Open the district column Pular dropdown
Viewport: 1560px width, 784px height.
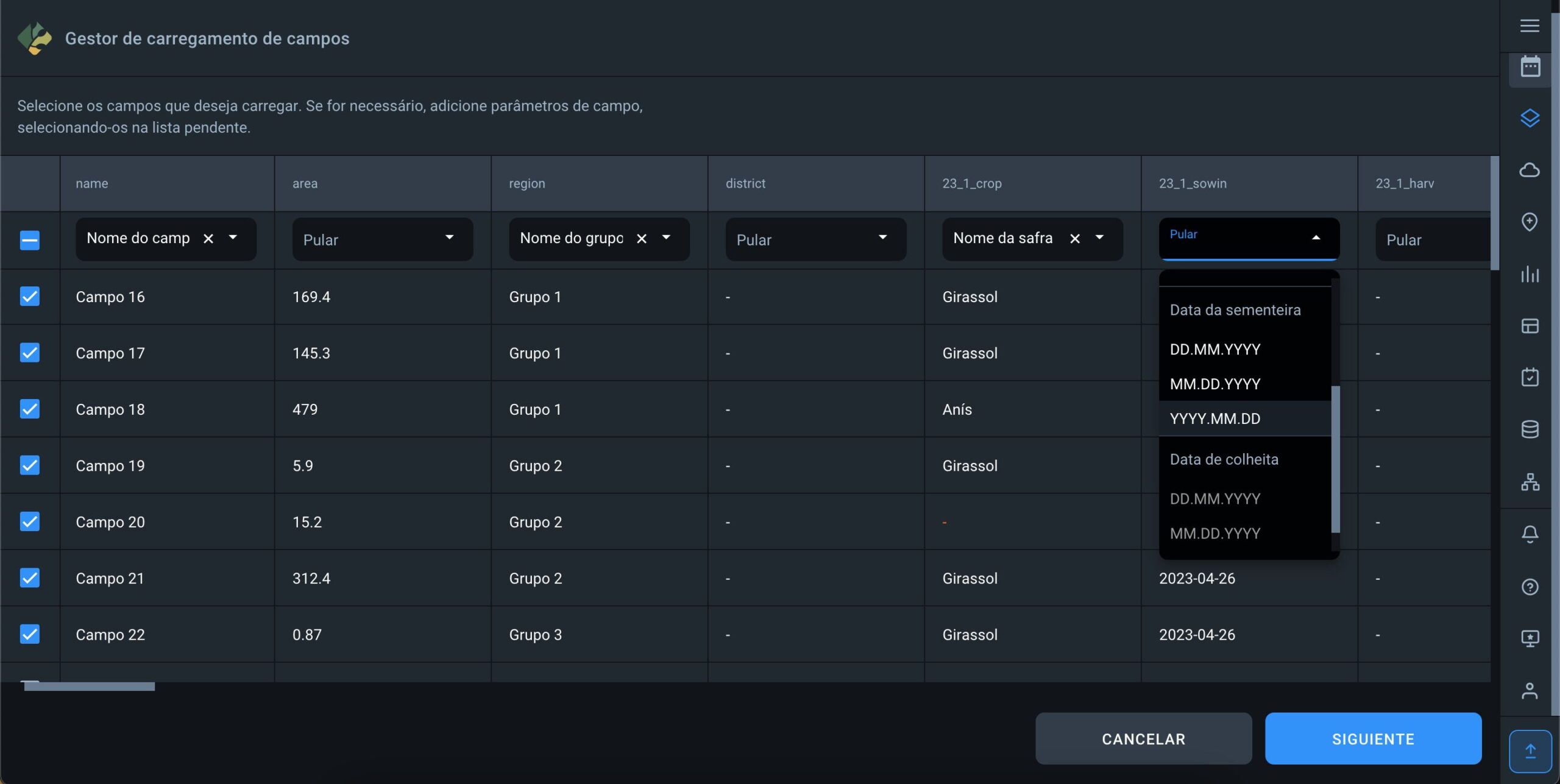(x=815, y=239)
